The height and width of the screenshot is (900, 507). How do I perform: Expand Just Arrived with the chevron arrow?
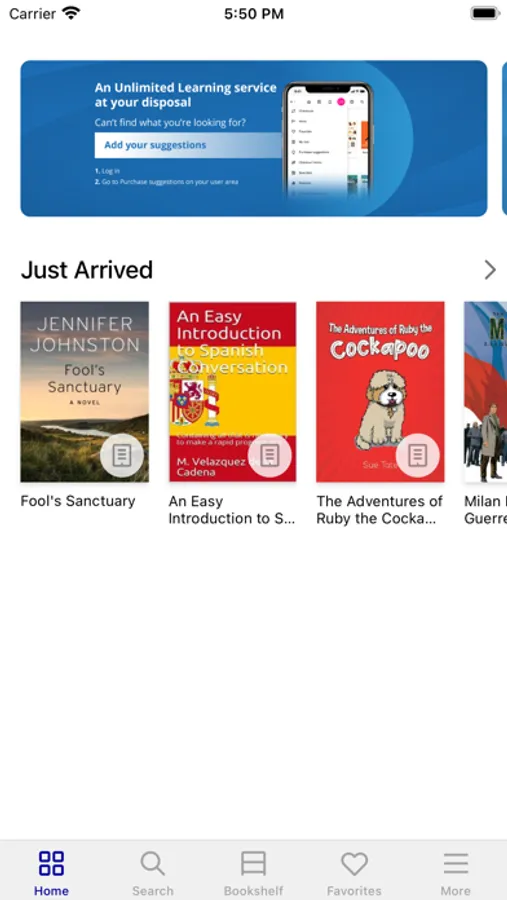(490, 270)
